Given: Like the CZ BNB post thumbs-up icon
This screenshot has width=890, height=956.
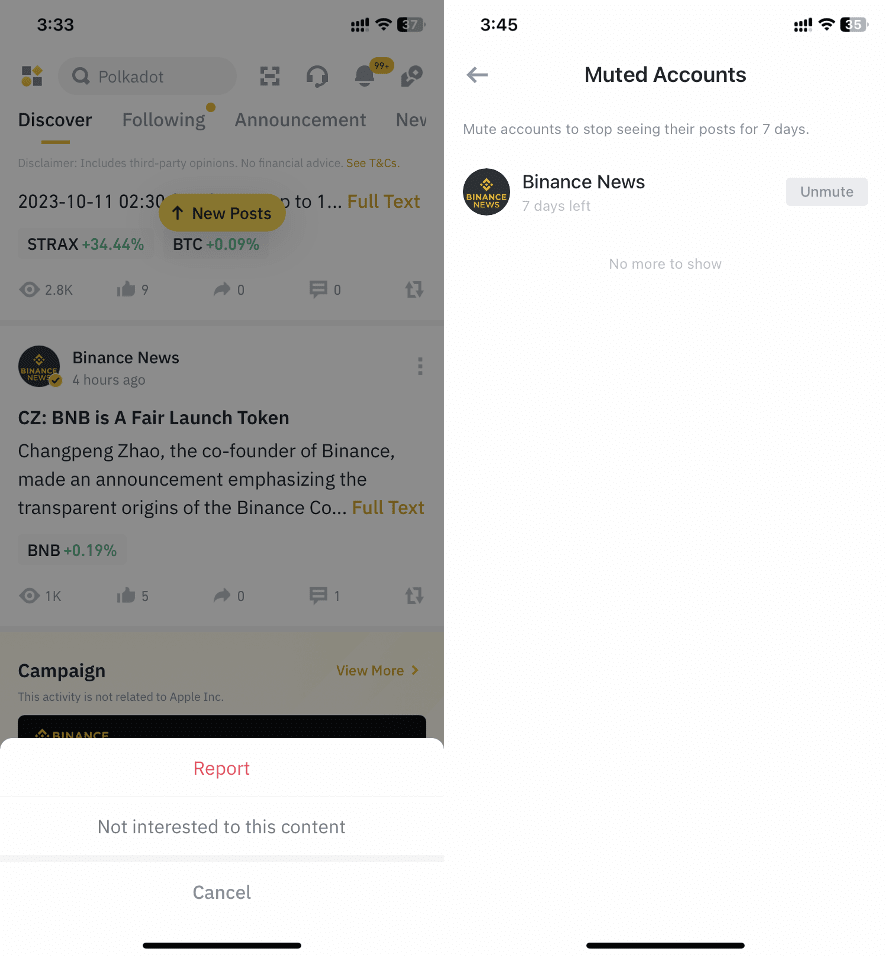Looking at the screenshot, I should coord(126,595).
